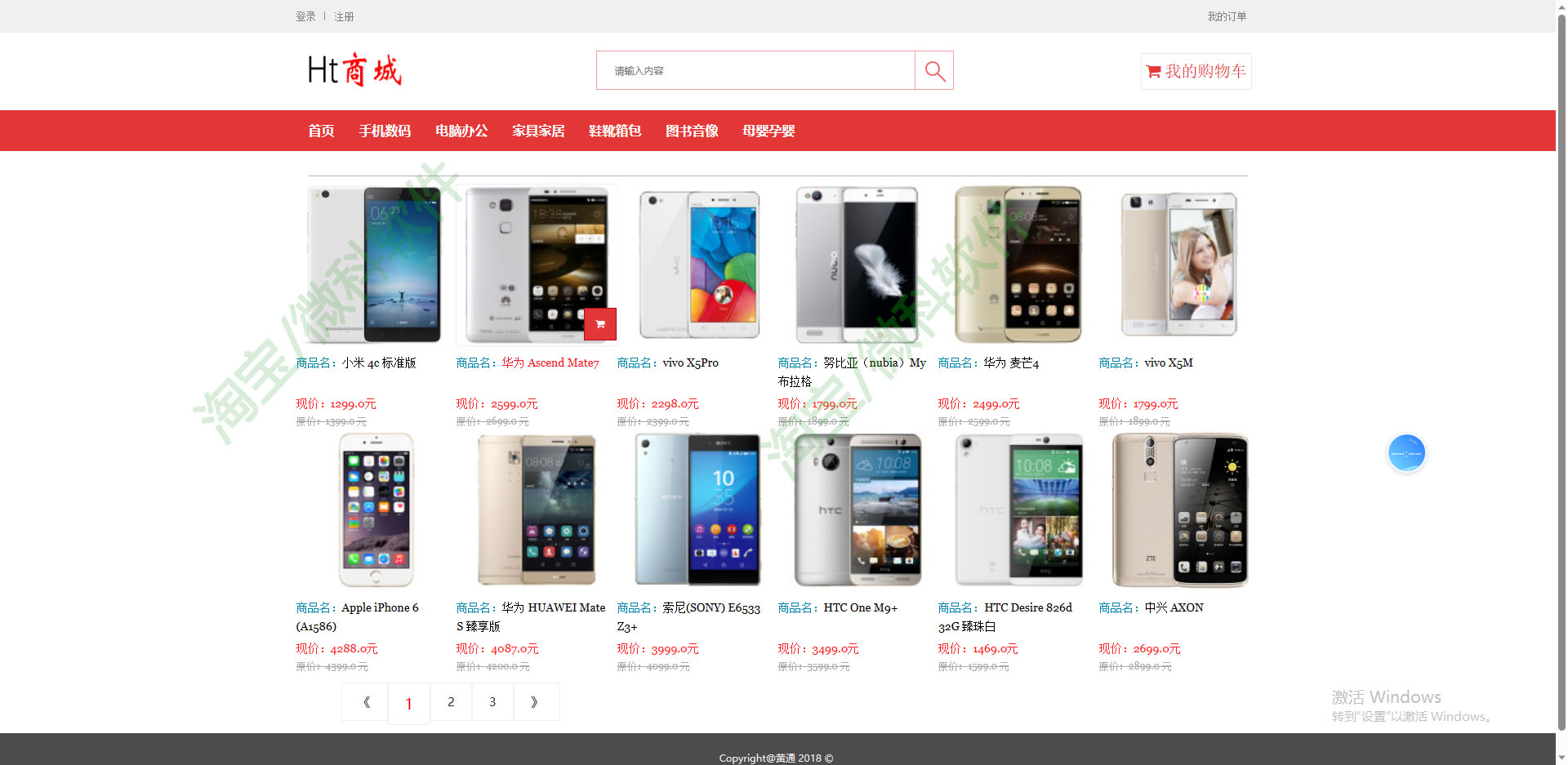Screen dimensions: 1568x765
Task: Open the 家具家居 category
Action: point(538,131)
